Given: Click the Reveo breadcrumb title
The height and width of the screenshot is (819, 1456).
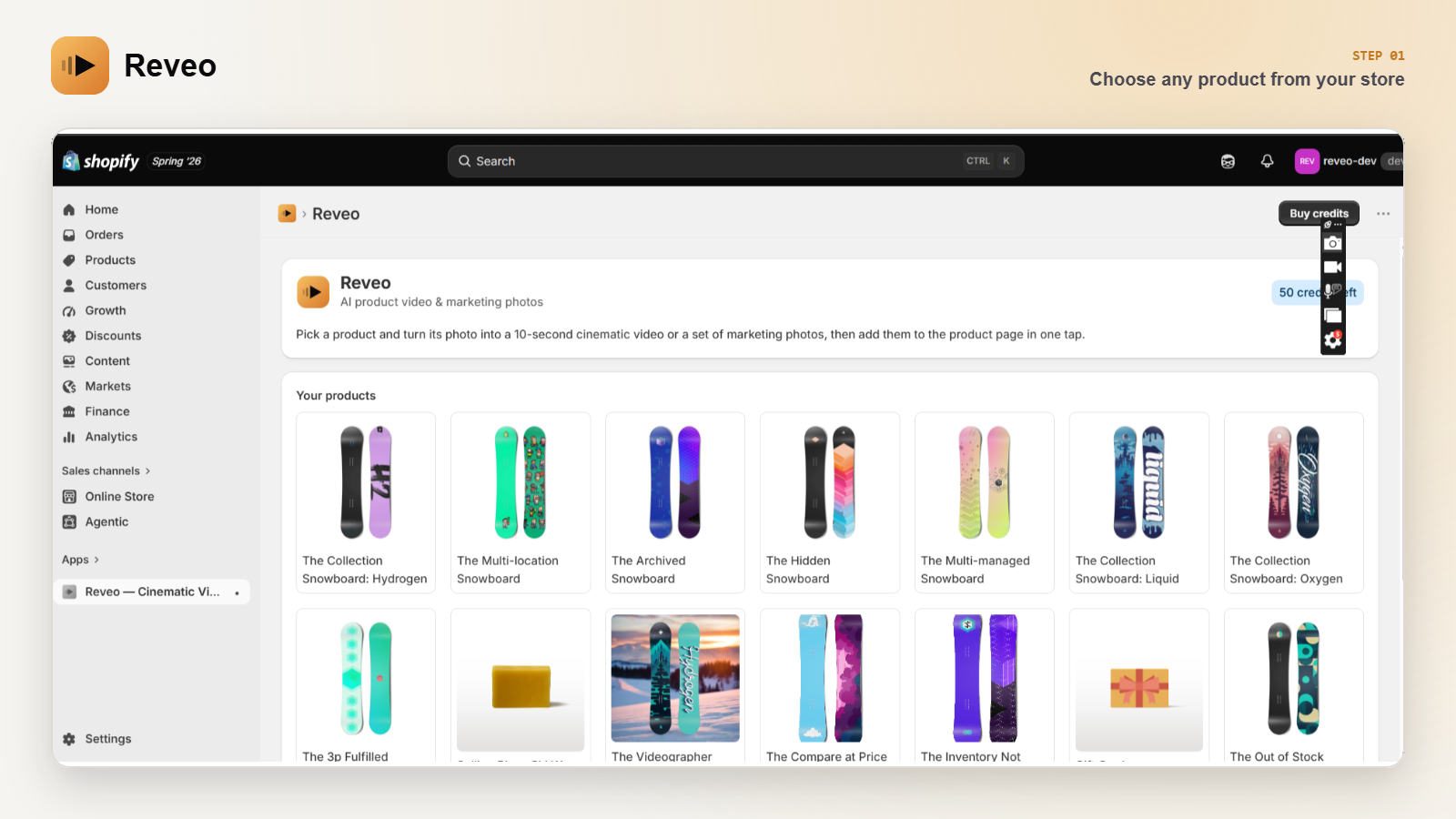Looking at the screenshot, I should (x=336, y=214).
